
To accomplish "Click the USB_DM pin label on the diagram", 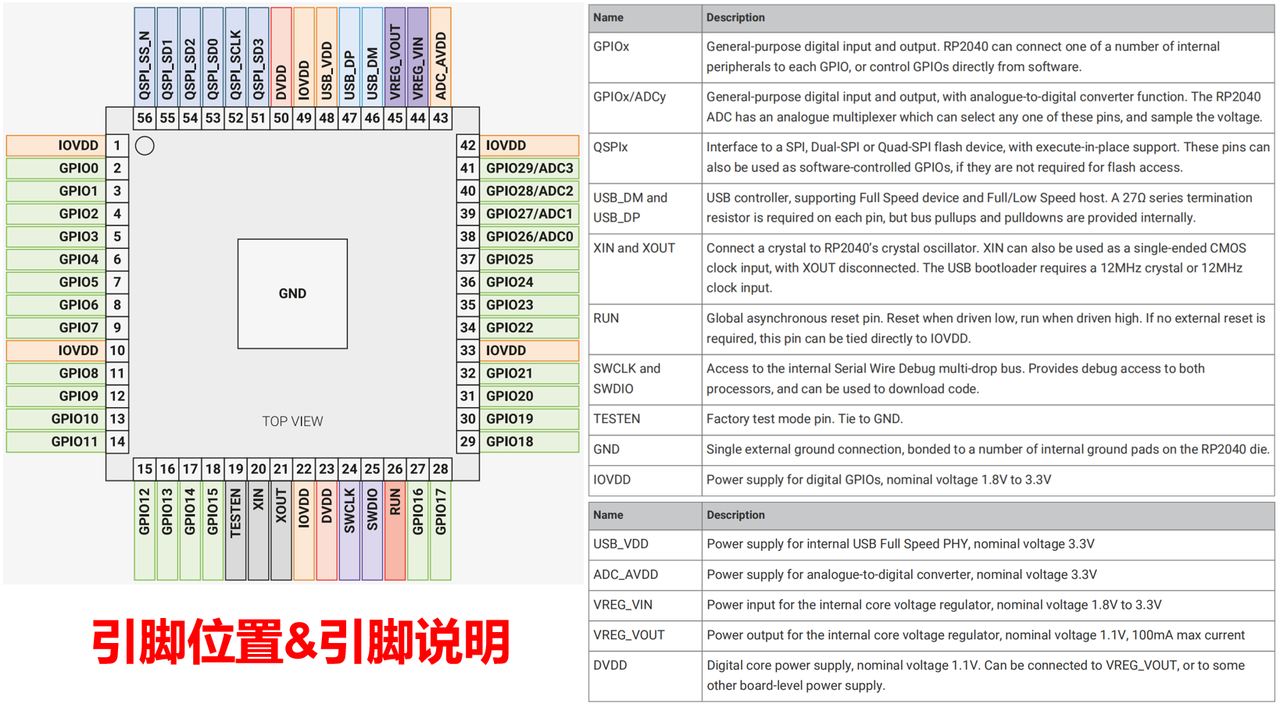I will click(x=373, y=56).
